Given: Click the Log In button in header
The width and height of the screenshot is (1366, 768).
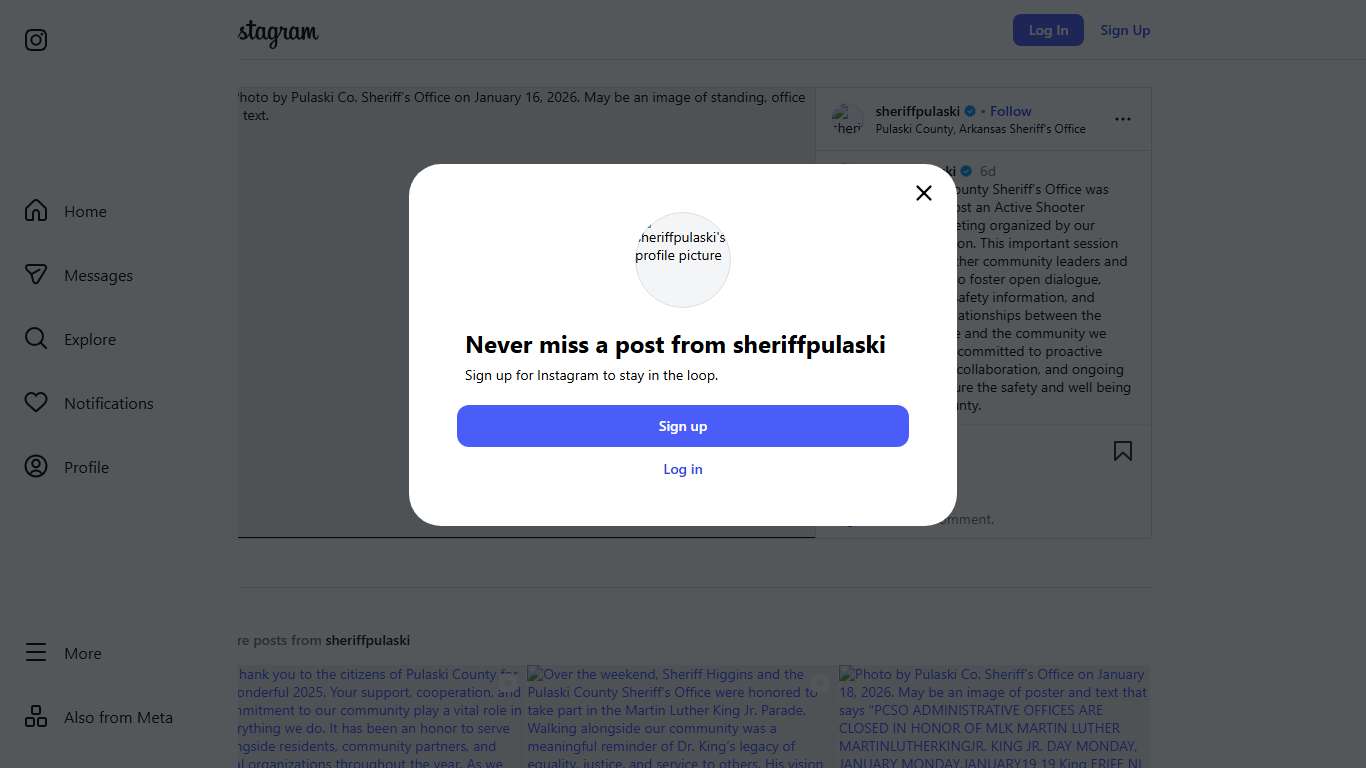Looking at the screenshot, I should (1048, 30).
